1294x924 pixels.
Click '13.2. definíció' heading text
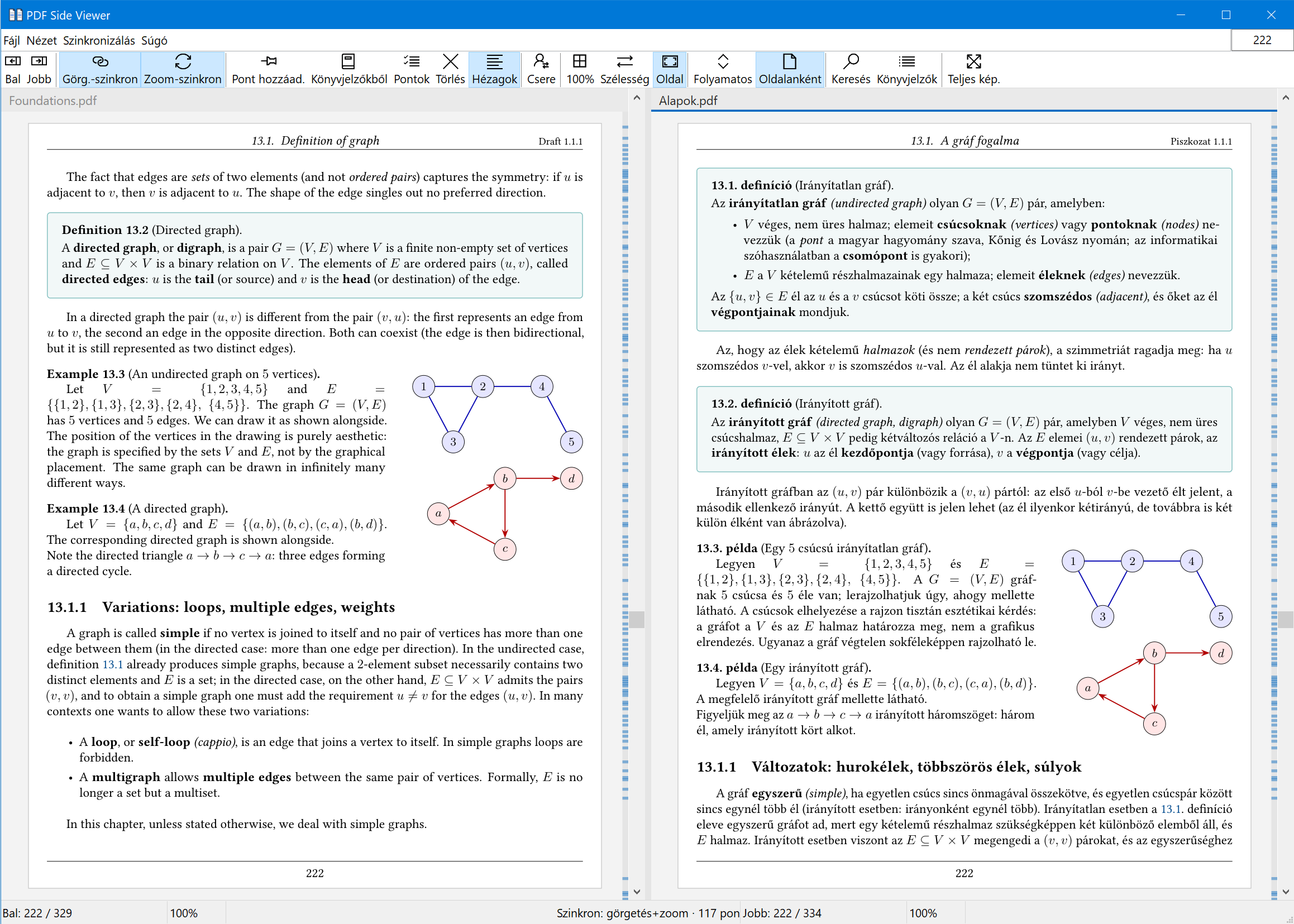click(x=751, y=404)
